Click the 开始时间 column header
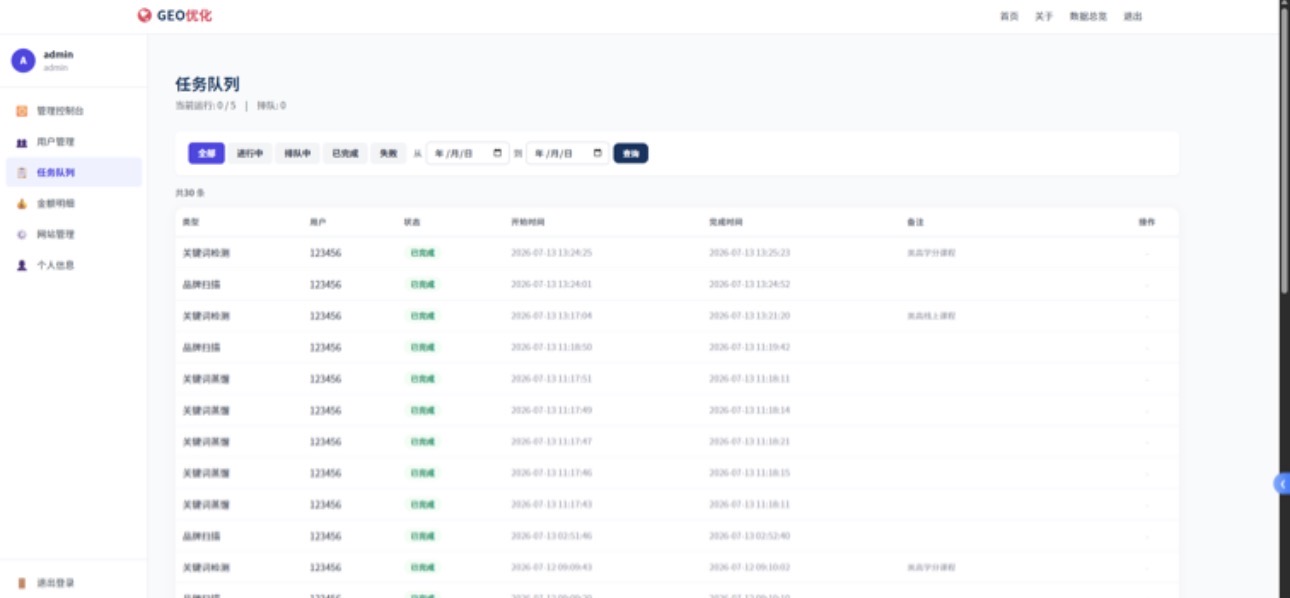Image resolution: width=1290 pixels, height=598 pixels. pyautogui.click(x=527, y=222)
